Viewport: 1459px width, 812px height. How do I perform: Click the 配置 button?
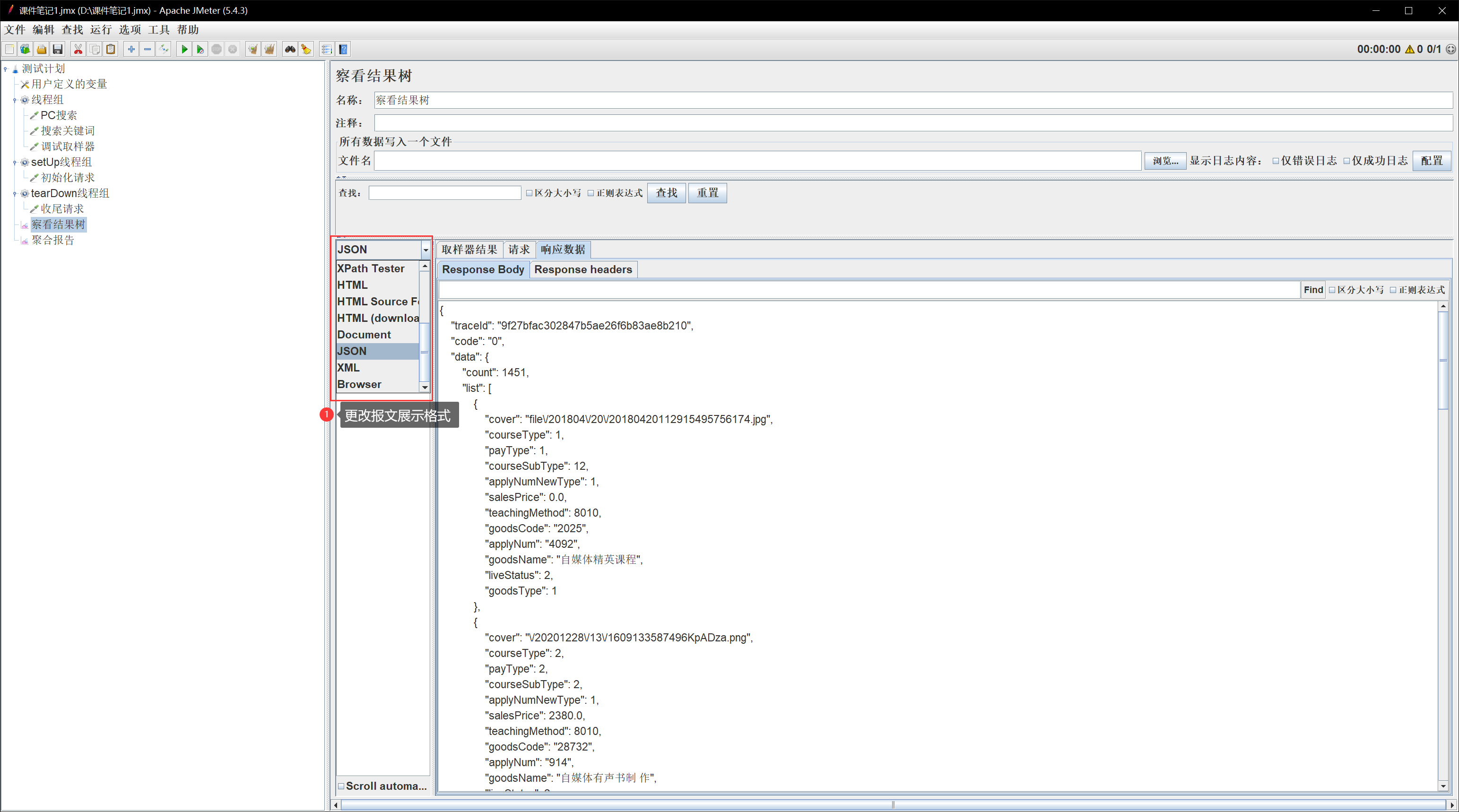[x=1431, y=161]
